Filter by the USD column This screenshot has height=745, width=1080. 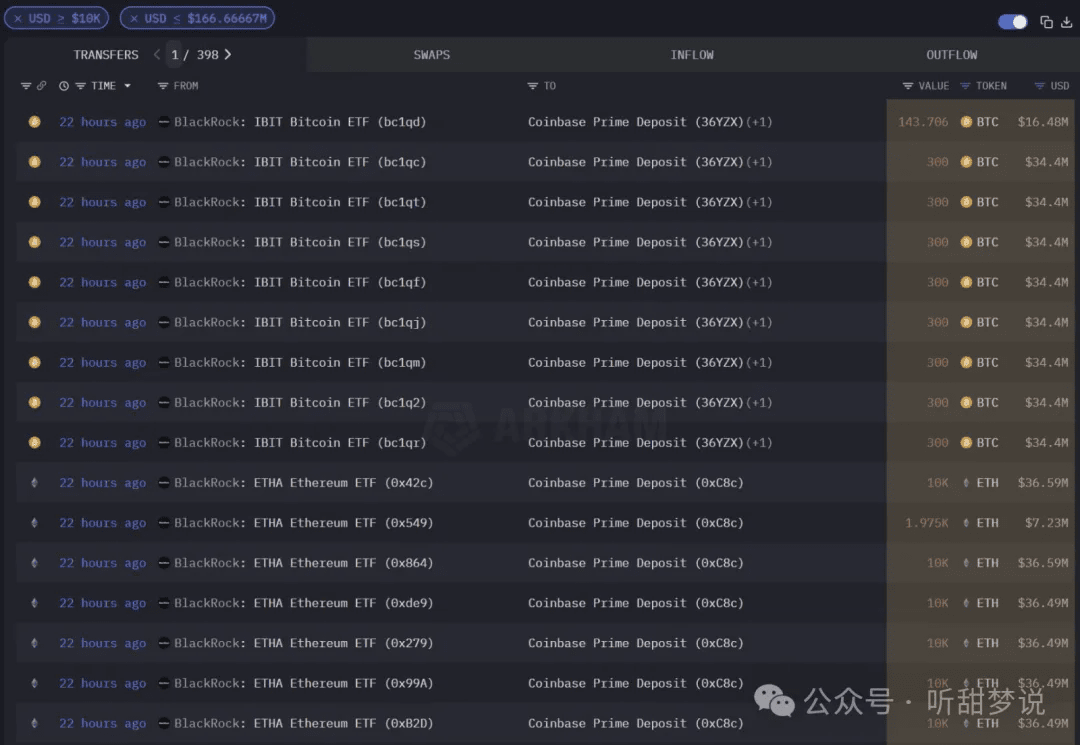point(1039,86)
